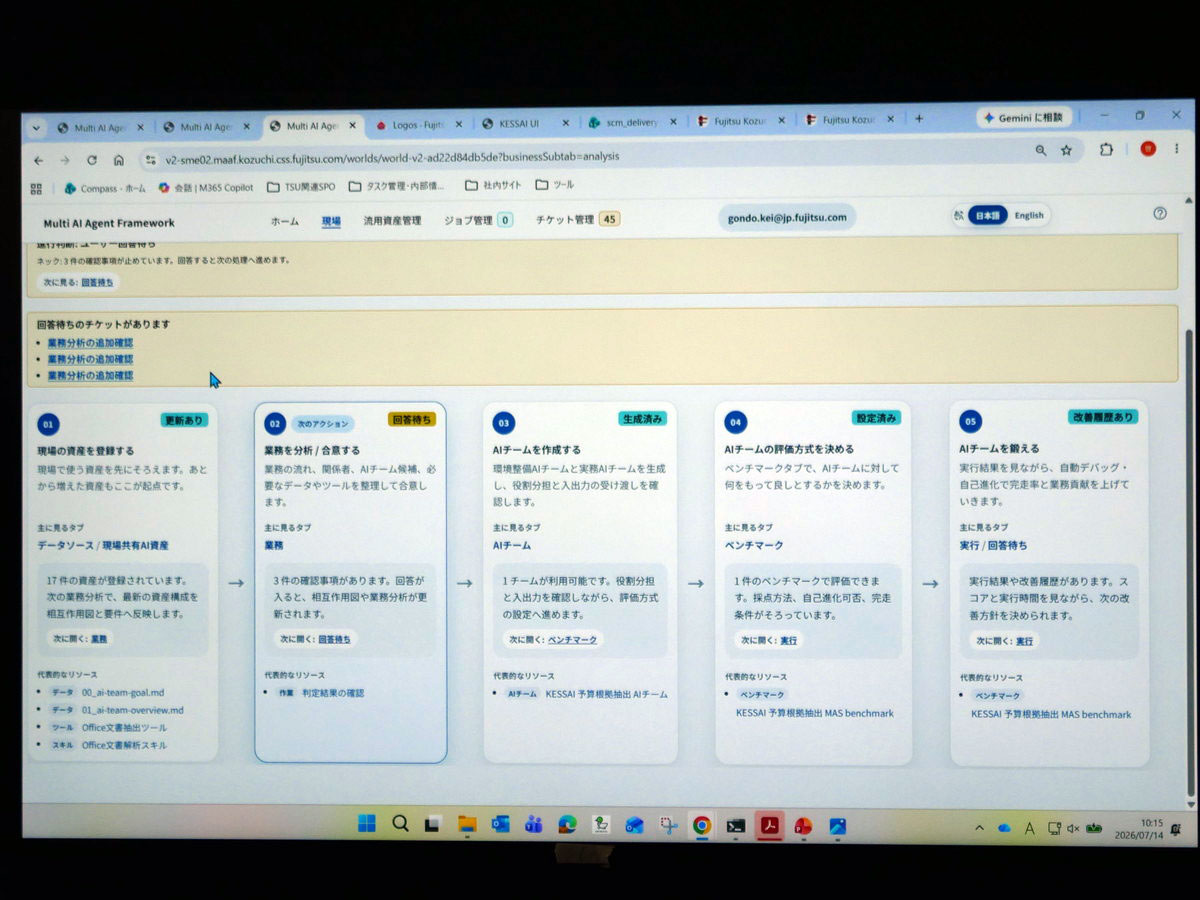Screen dimensions: 1200x900
Task: Click gondo.kei@jp.fujitsu.com account button
Action: pyautogui.click(x=787, y=217)
